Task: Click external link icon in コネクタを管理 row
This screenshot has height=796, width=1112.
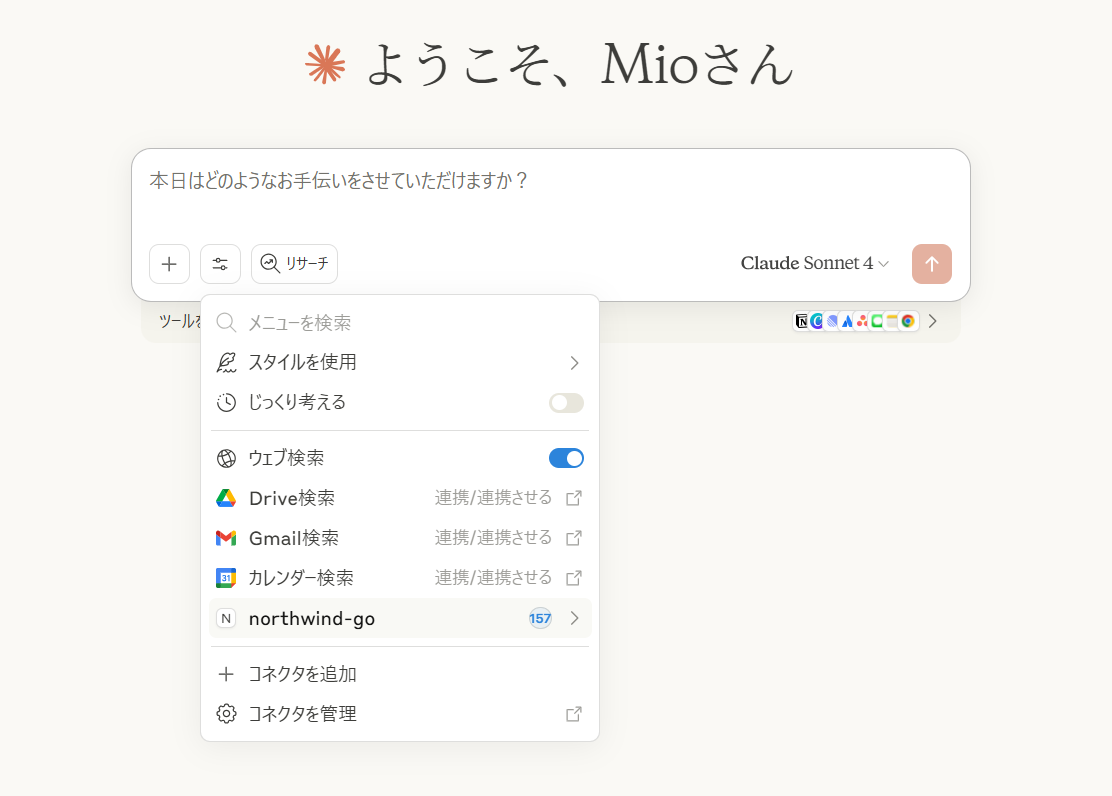Action: 574,714
